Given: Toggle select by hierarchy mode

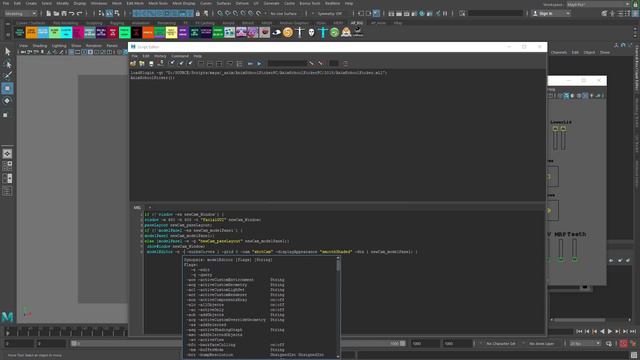Looking at the screenshot, I should 101,13.
